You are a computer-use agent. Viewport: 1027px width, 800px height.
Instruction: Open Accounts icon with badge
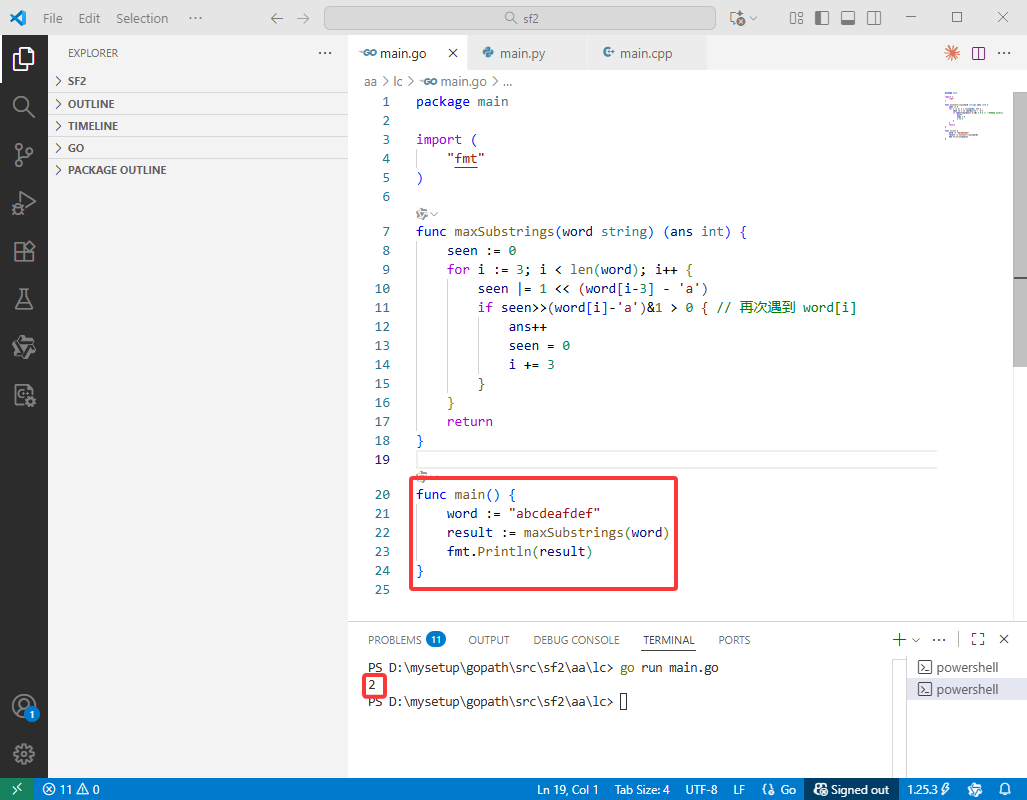coord(24,707)
